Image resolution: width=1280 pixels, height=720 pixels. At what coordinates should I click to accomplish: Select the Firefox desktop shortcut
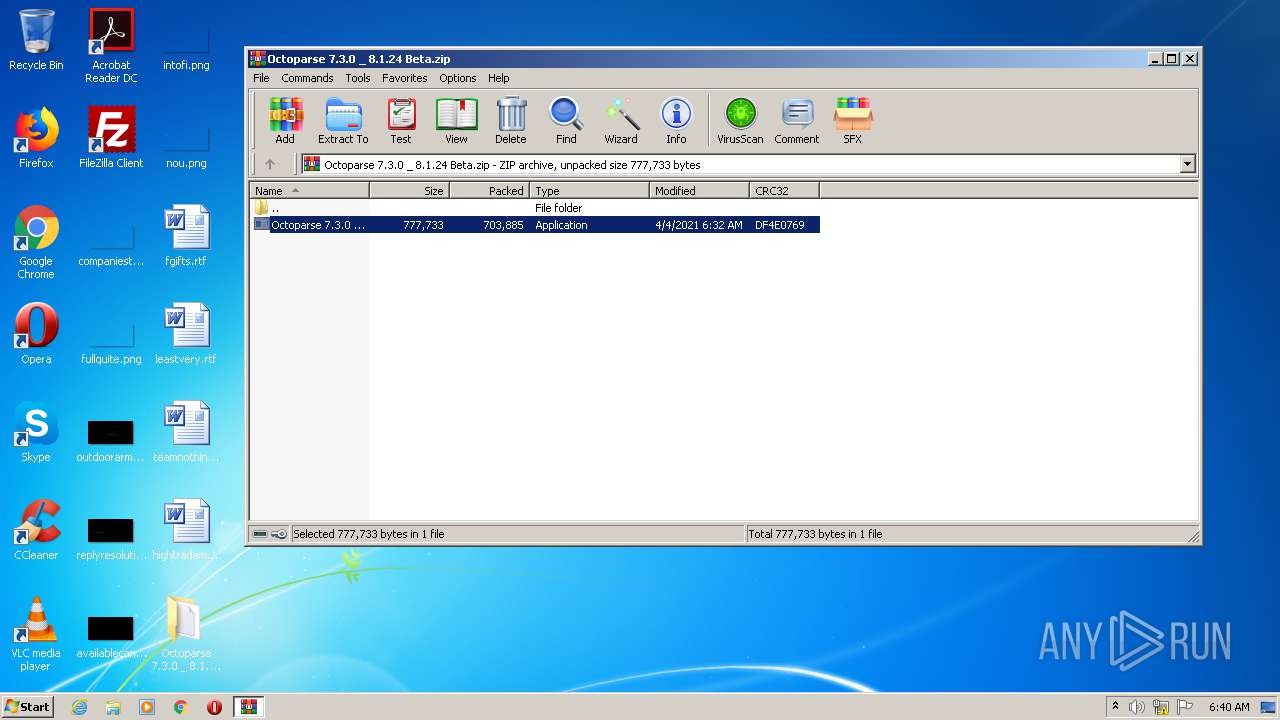(x=36, y=138)
